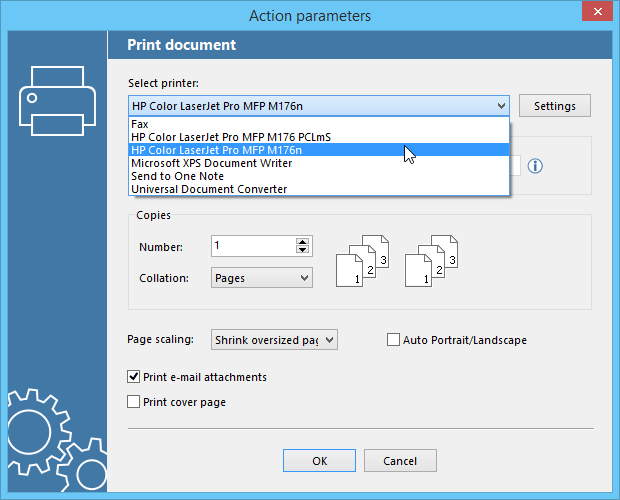
Task: Click the Cancel button
Action: (400, 461)
